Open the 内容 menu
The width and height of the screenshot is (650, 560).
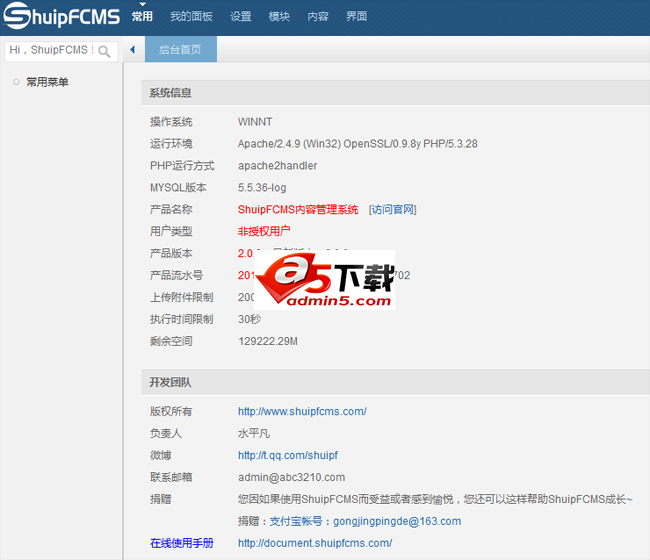pyautogui.click(x=318, y=16)
